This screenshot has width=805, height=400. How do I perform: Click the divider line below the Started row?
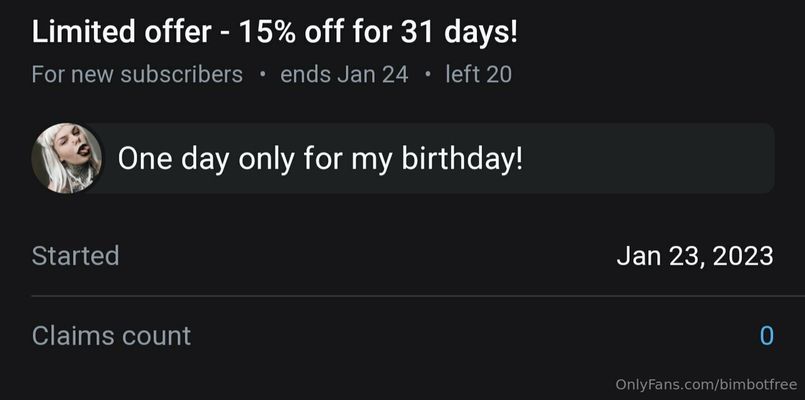click(x=402, y=296)
